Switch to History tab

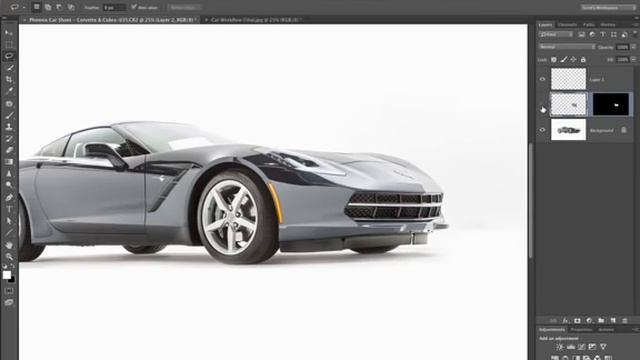tap(608, 25)
